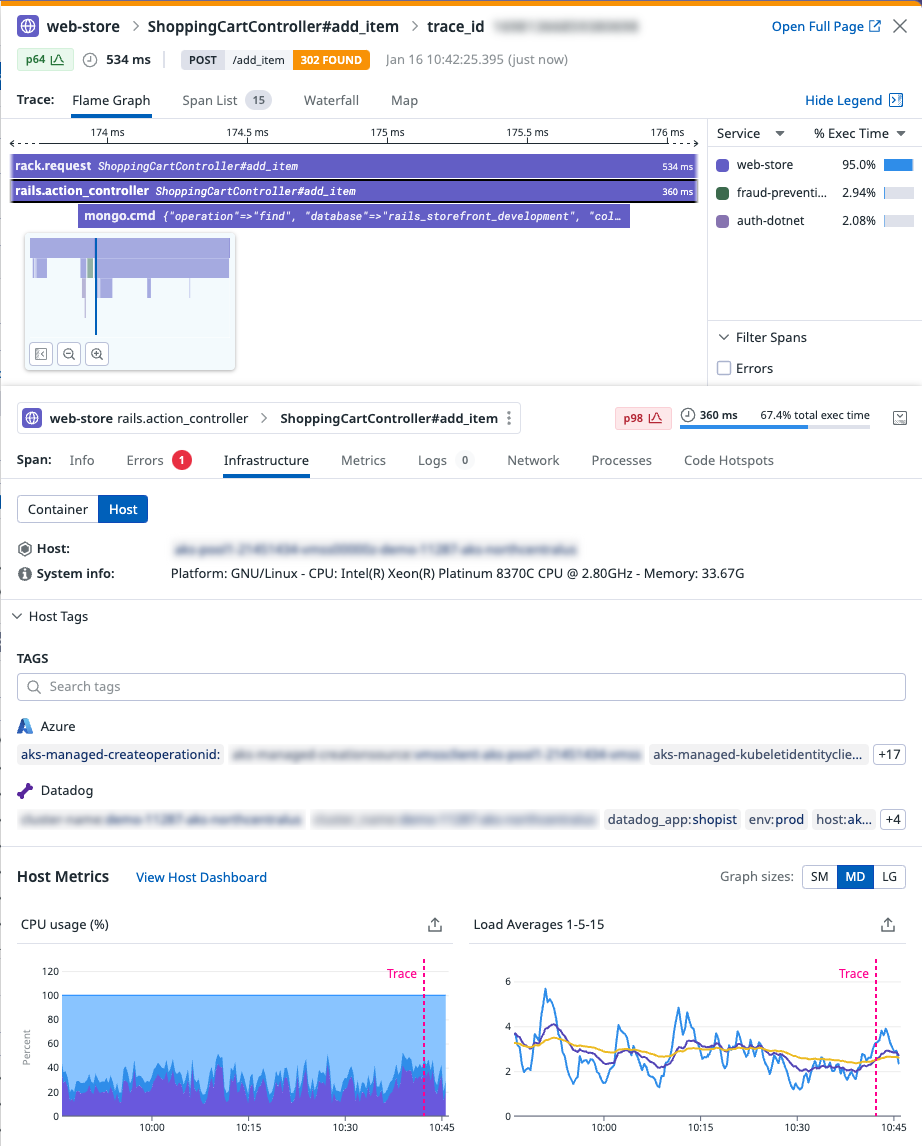922x1146 pixels.
Task: Switch infrastructure view to Container
Action: 58,509
